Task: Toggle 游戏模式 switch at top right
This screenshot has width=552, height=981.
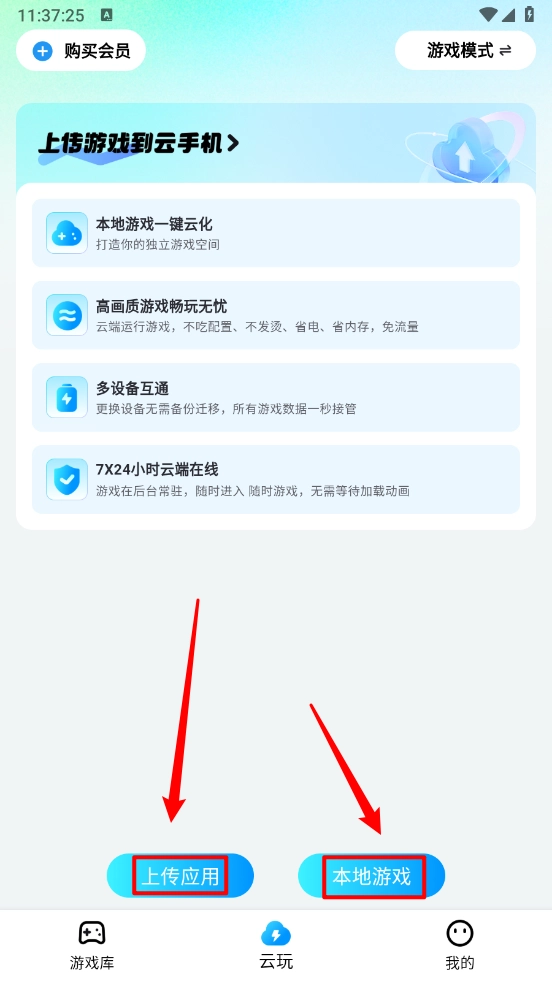Action: tap(466, 50)
